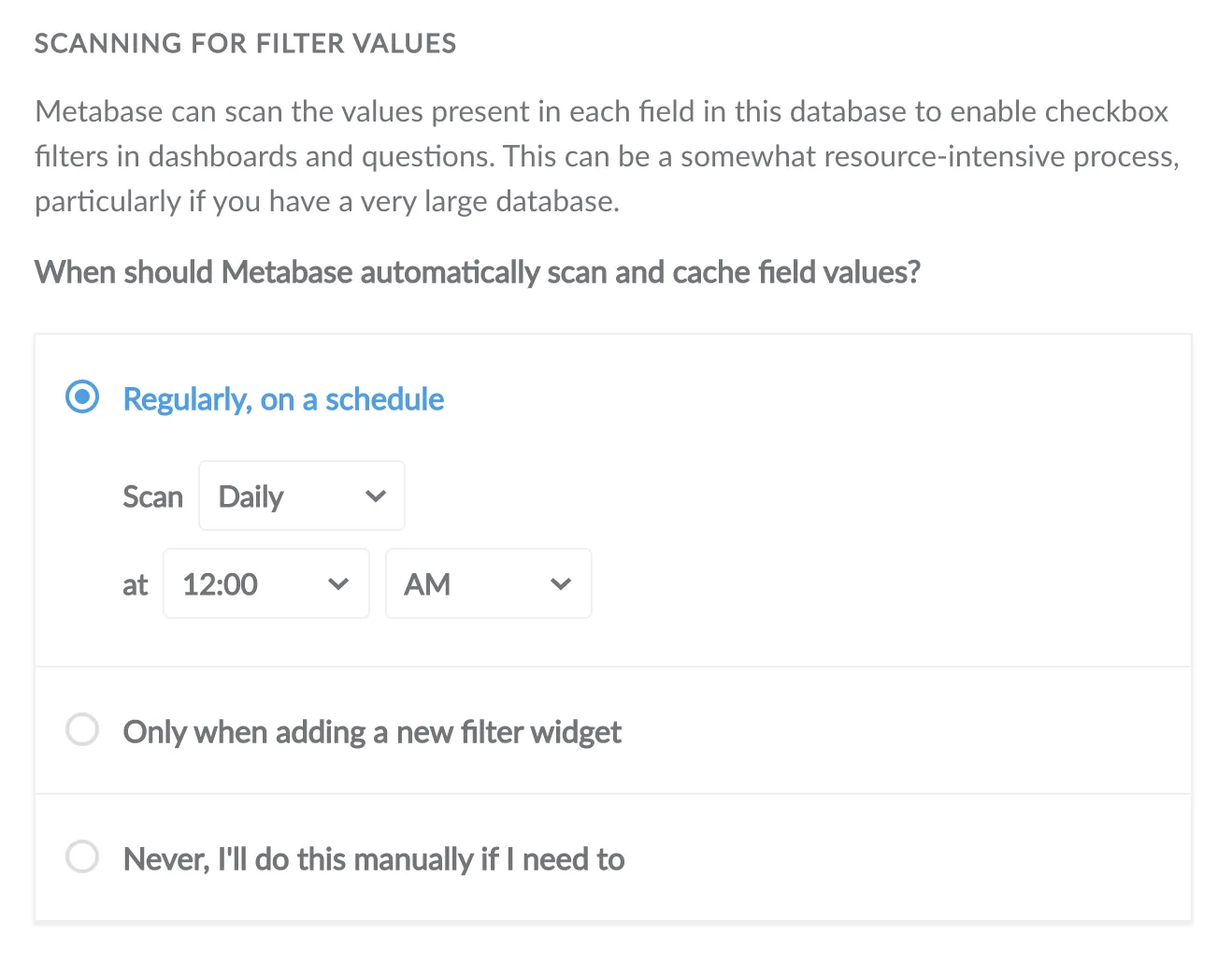Choose 'Only when adding a new filter widget' radio
The width and height of the screenshot is (1232, 963).
coord(82,729)
